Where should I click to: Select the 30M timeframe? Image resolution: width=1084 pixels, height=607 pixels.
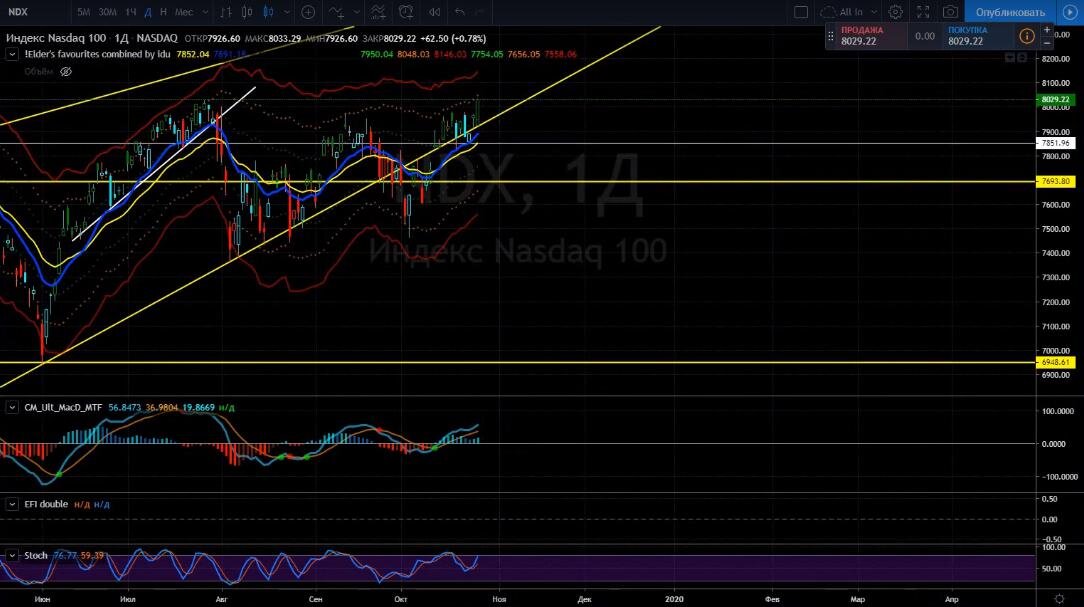107,12
